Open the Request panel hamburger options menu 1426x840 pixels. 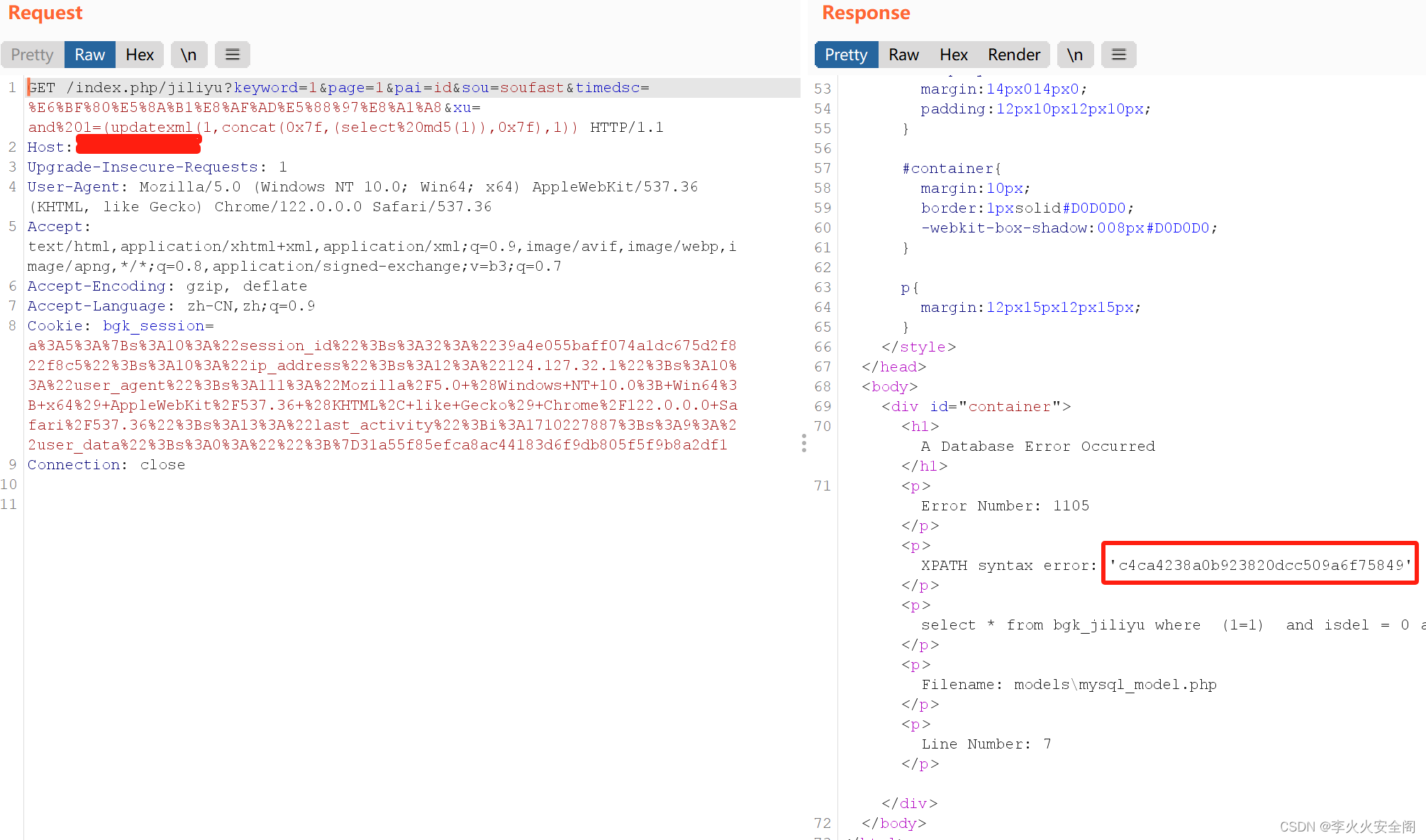click(x=233, y=55)
